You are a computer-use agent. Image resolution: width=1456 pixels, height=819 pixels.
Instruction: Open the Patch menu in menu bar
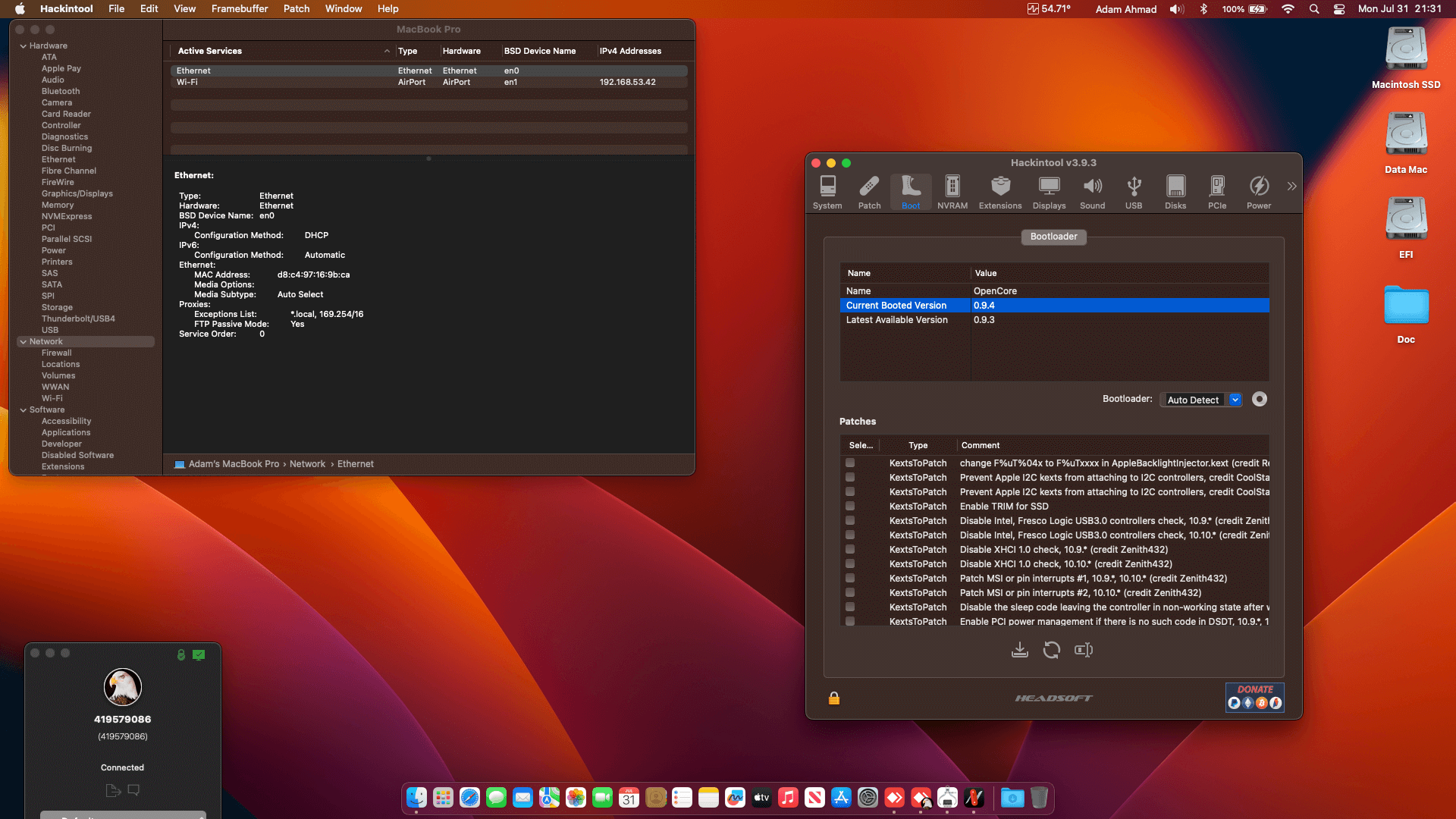tap(296, 9)
